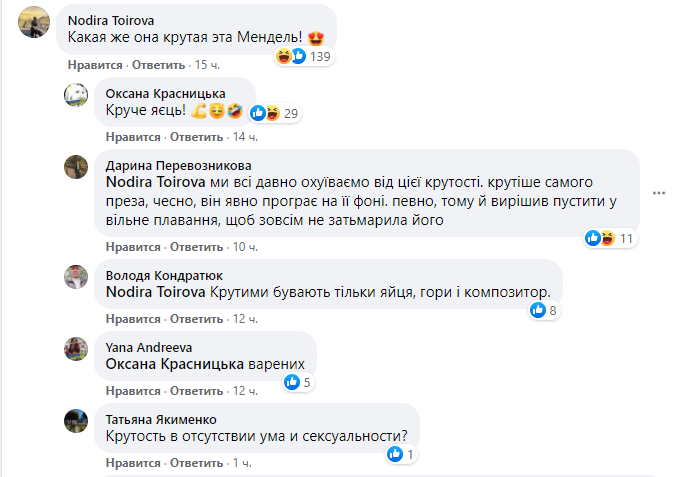Click Оксана Красницька's avatar
Screen dimensions: 676x477
pyautogui.click(x=77, y=95)
